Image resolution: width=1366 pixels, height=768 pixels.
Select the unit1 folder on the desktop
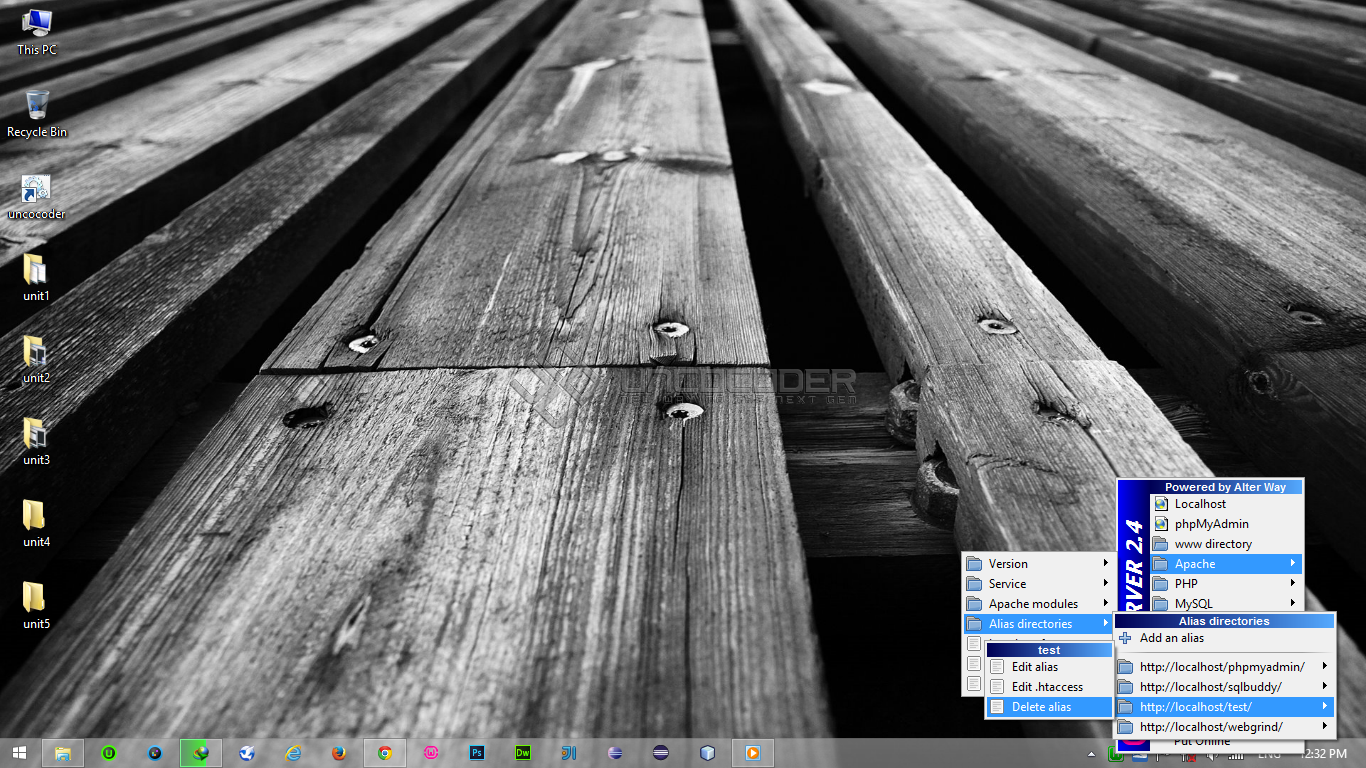click(x=36, y=278)
